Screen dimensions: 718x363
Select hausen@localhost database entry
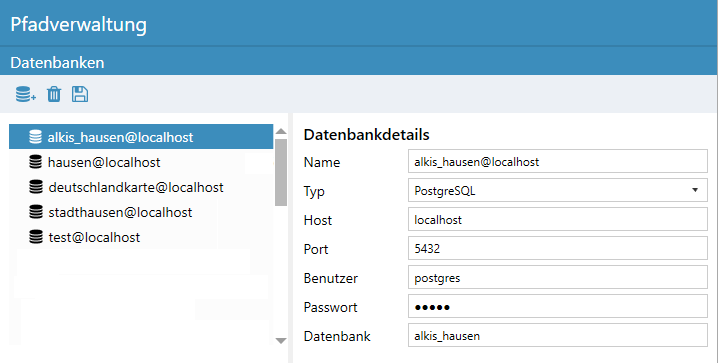(x=141, y=162)
